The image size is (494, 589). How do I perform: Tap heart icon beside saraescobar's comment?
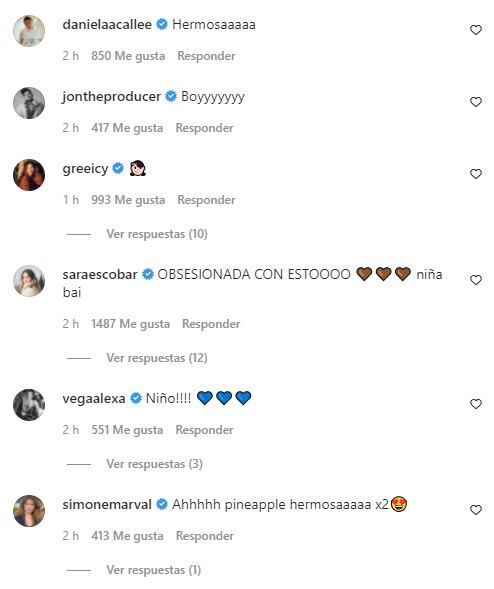[476, 280]
